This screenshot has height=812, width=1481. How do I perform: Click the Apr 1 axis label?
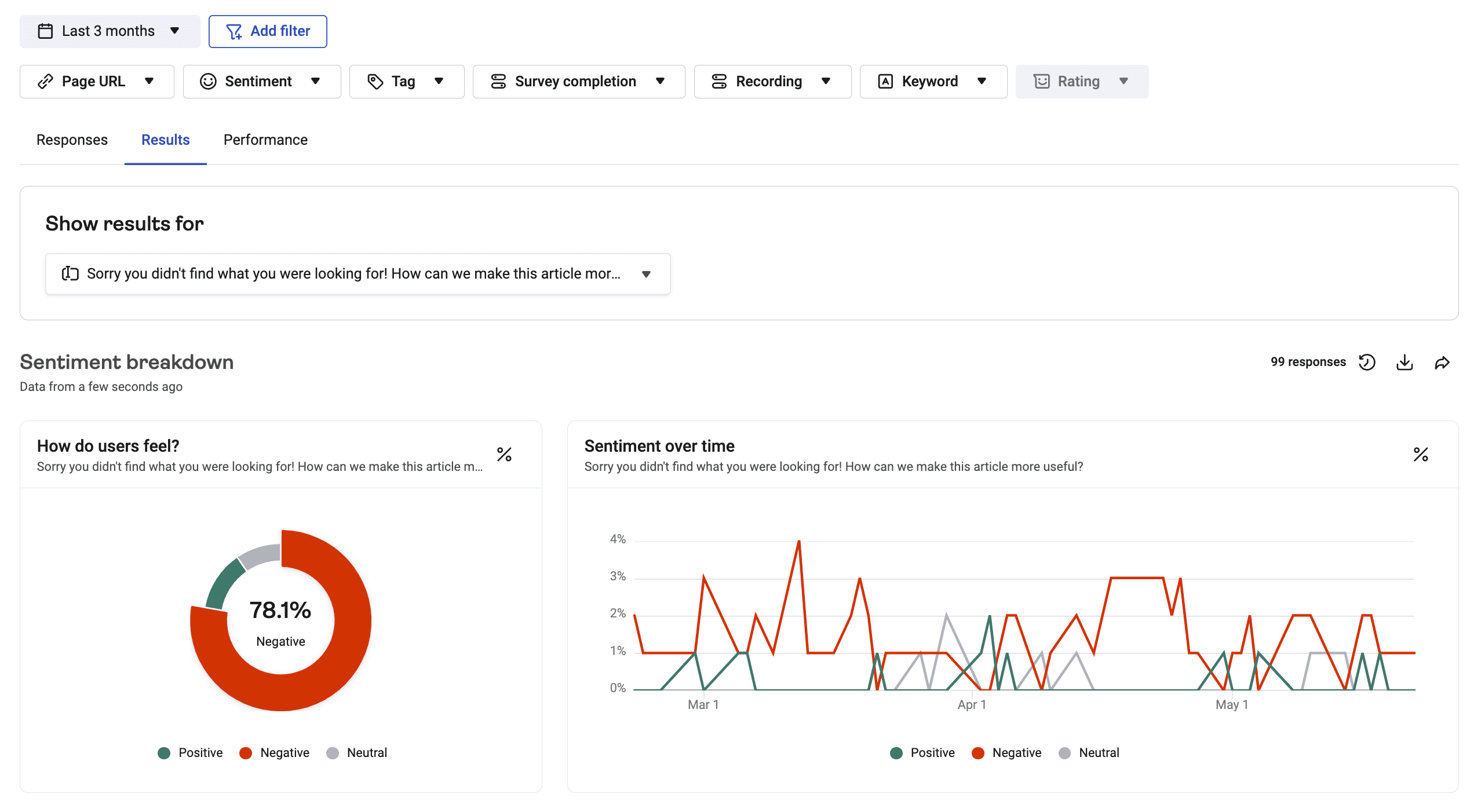[972, 705]
